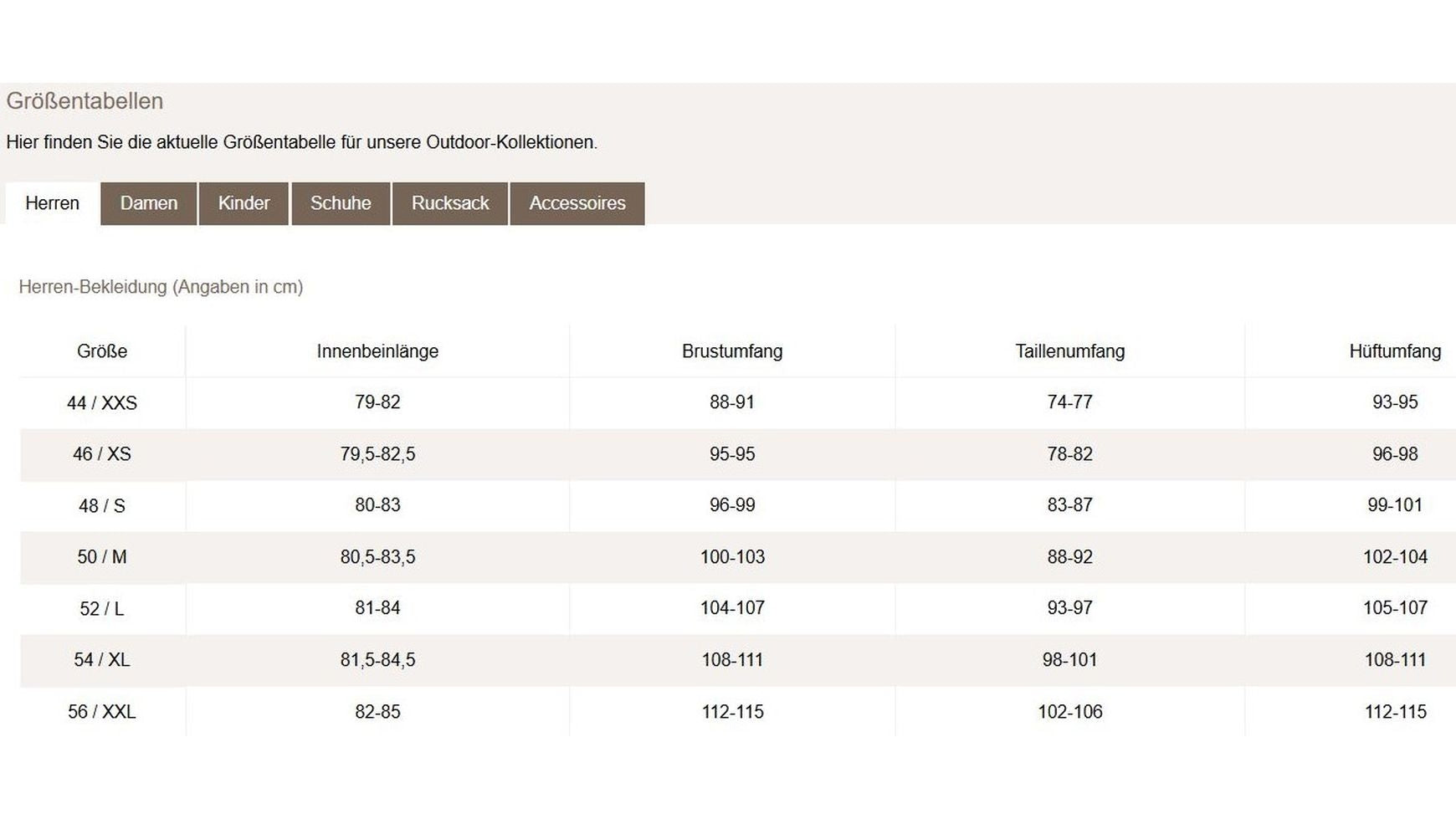Open the Accessoires tab
This screenshot has height=819, width=1456.
point(577,203)
